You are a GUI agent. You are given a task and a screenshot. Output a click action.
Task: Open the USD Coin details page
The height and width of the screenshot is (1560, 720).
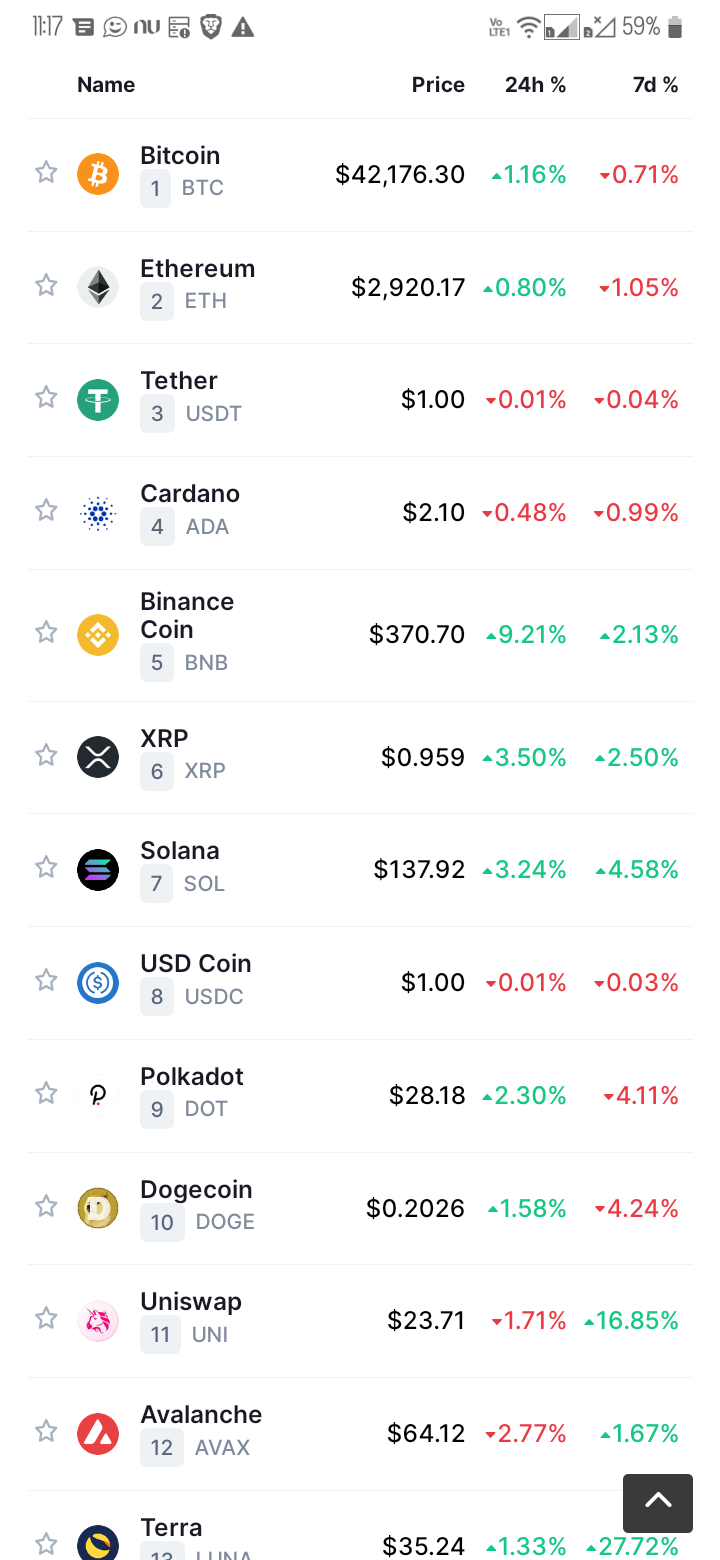(x=196, y=963)
